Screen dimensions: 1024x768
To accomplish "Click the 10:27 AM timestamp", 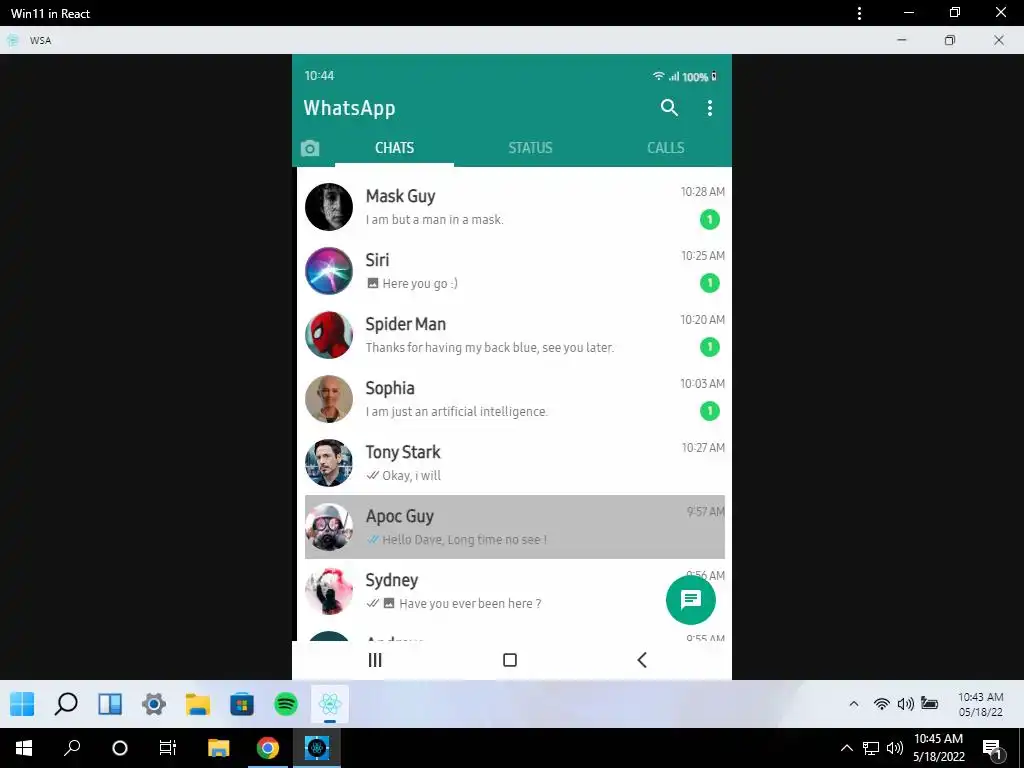I will click(x=703, y=447).
